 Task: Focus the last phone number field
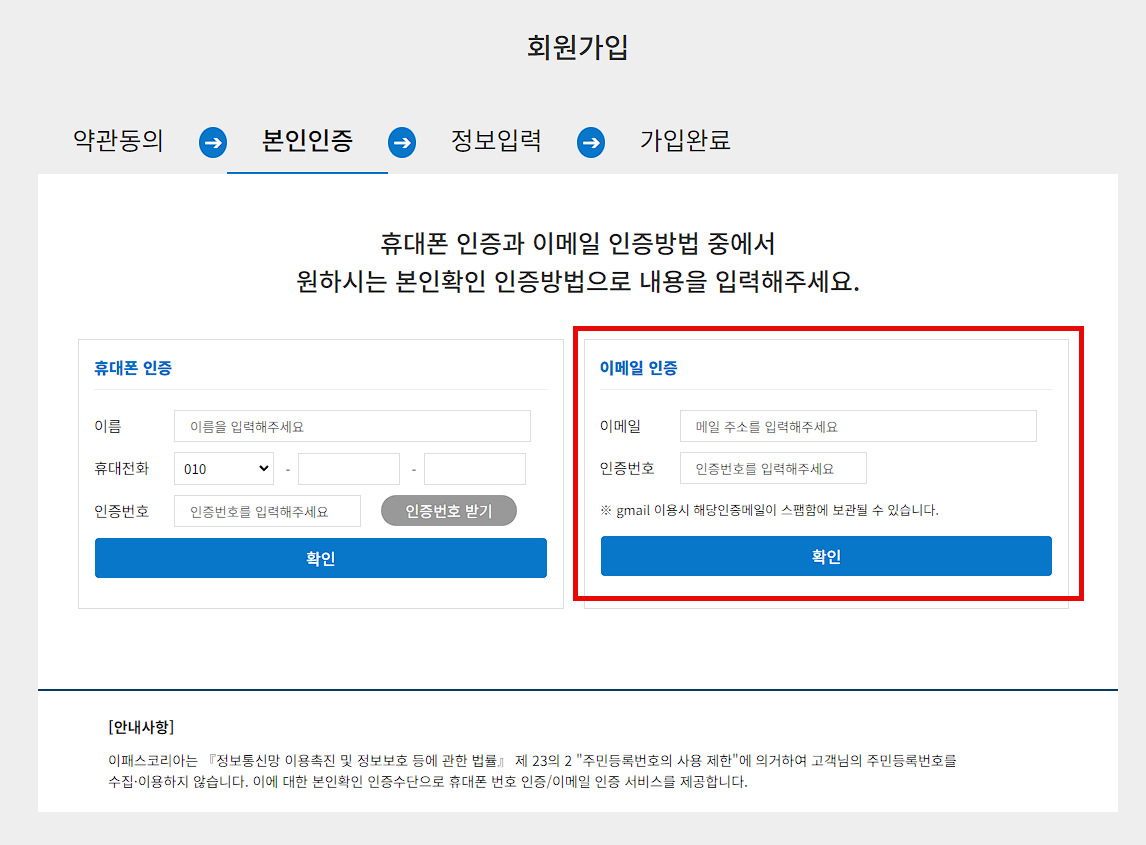[475, 469]
